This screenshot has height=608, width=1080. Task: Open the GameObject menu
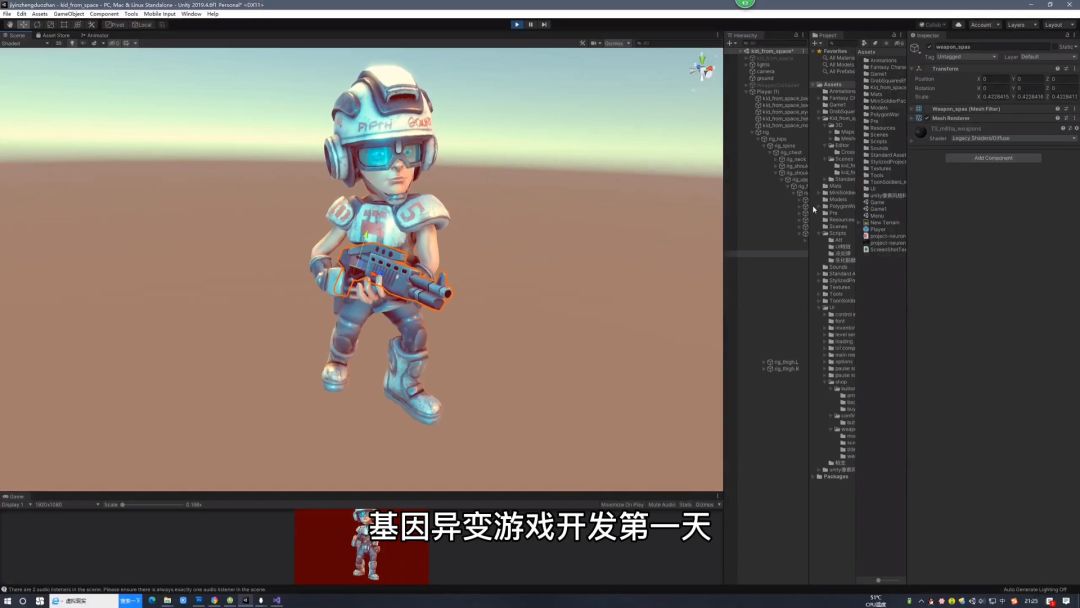[x=69, y=14]
